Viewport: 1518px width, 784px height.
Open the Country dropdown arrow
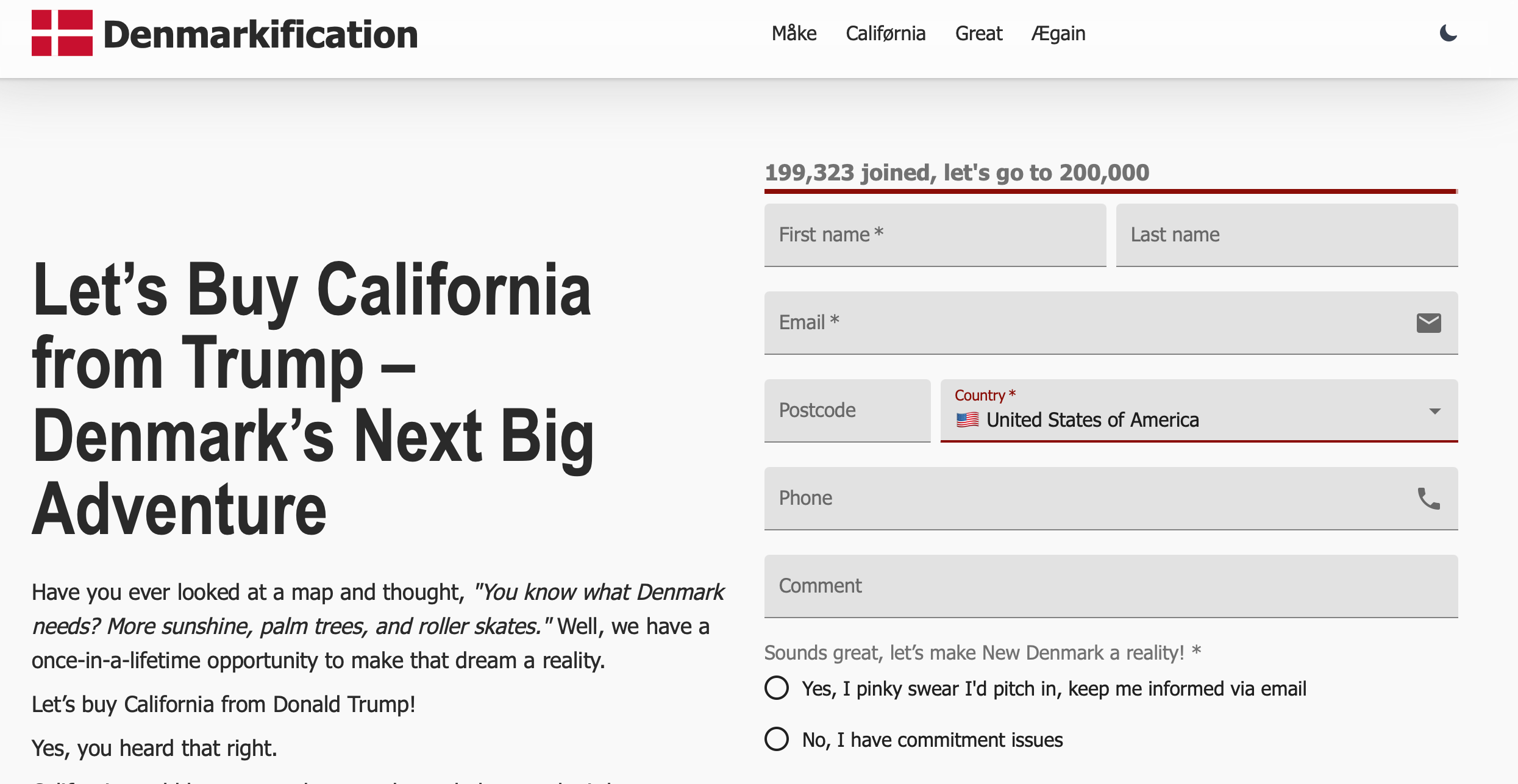[x=1435, y=411]
